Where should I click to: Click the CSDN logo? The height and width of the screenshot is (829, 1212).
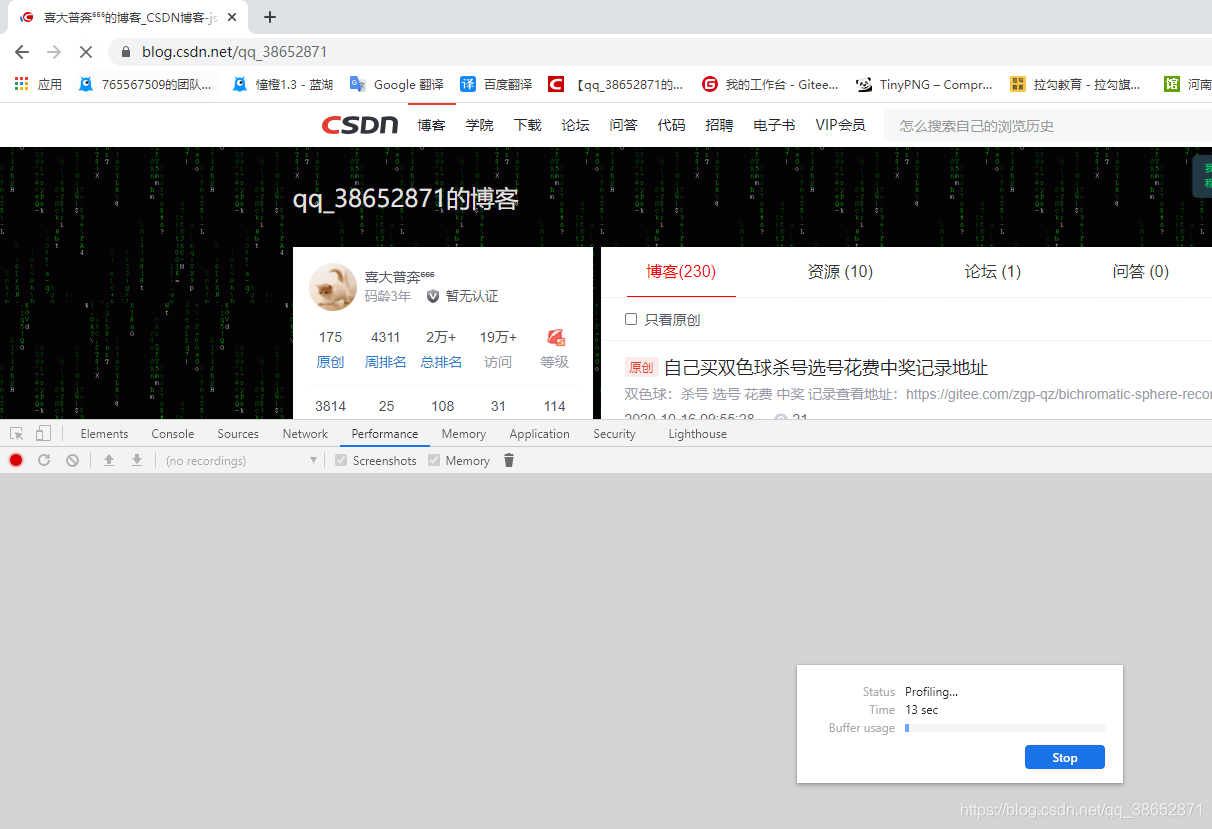point(360,125)
